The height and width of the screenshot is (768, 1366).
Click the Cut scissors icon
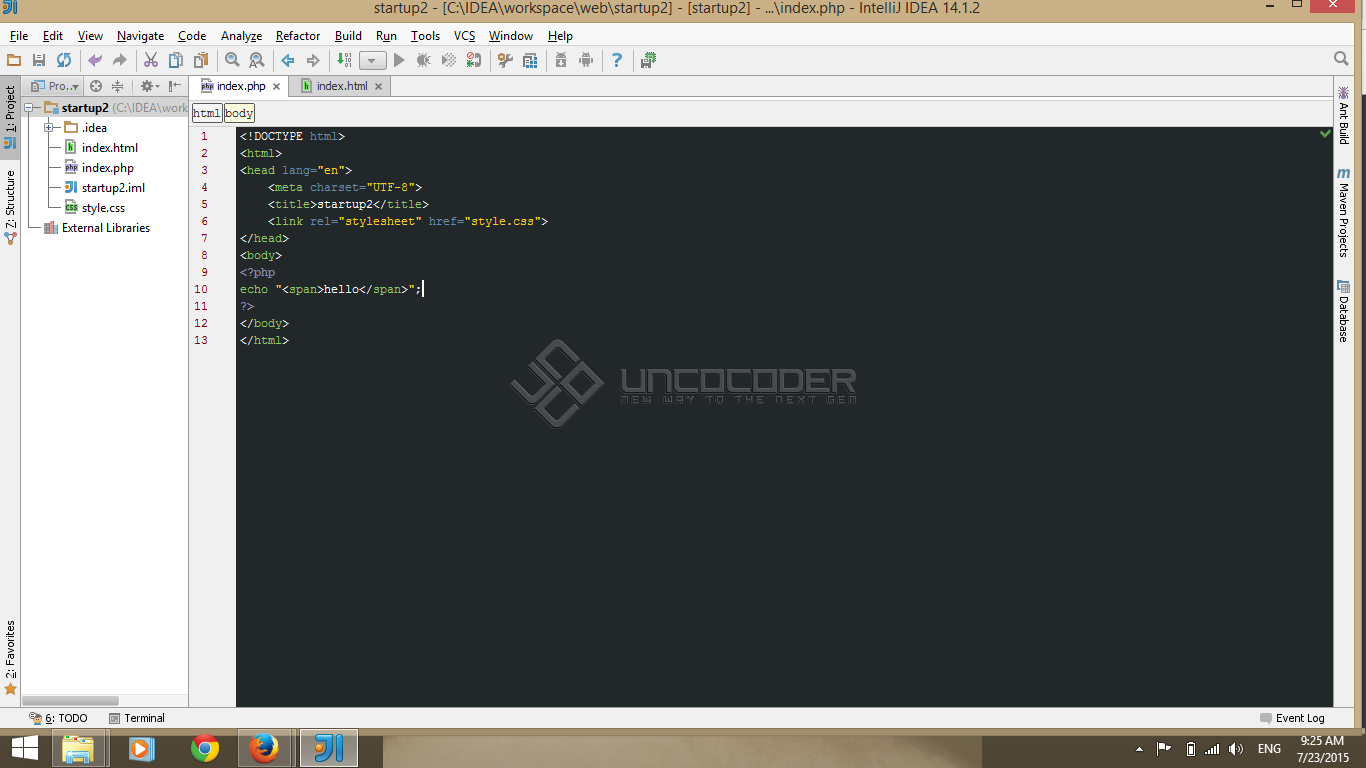pyautogui.click(x=151, y=60)
